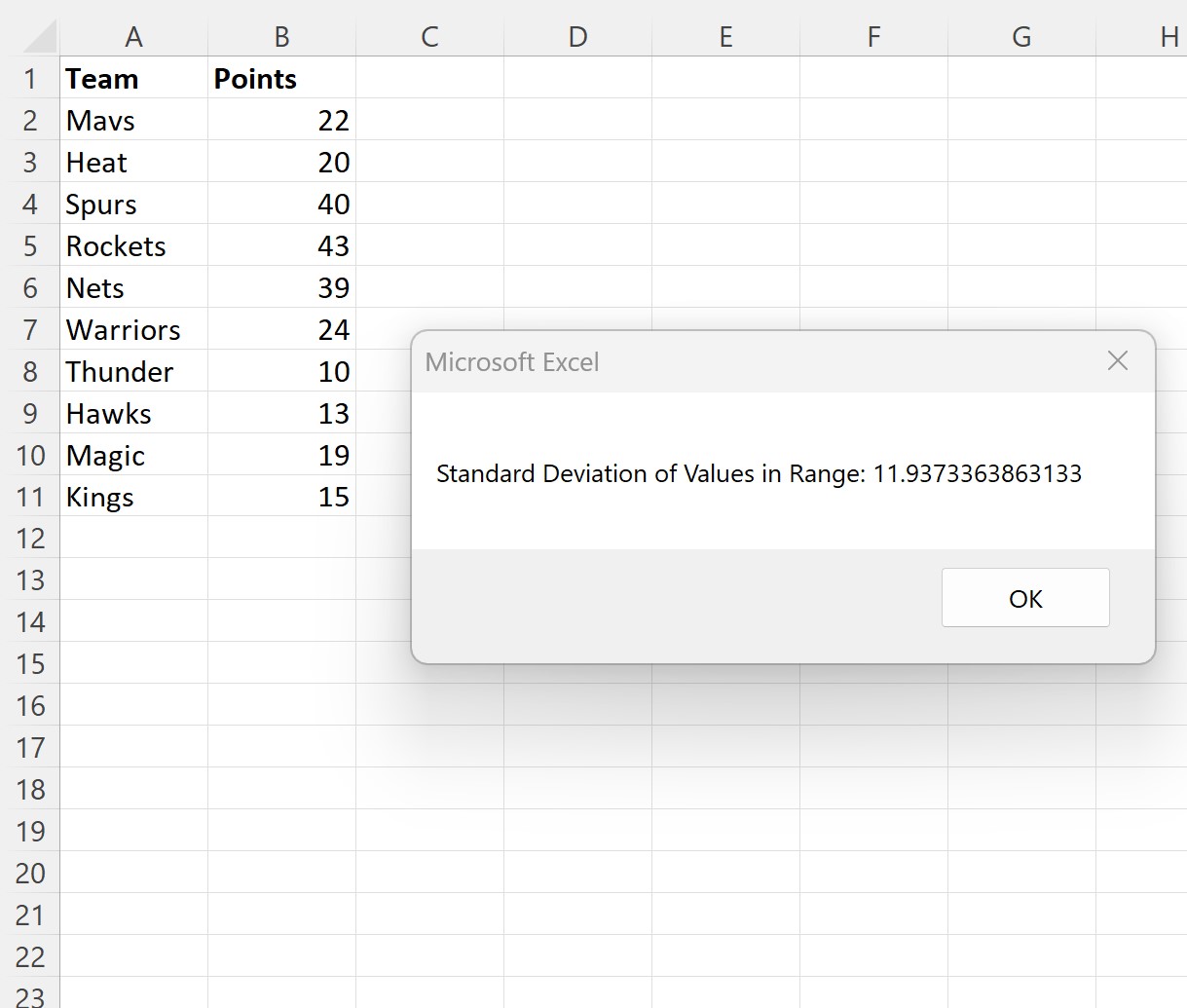Select row 22 header
Image resolution: width=1187 pixels, height=1008 pixels.
pos(30,957)
